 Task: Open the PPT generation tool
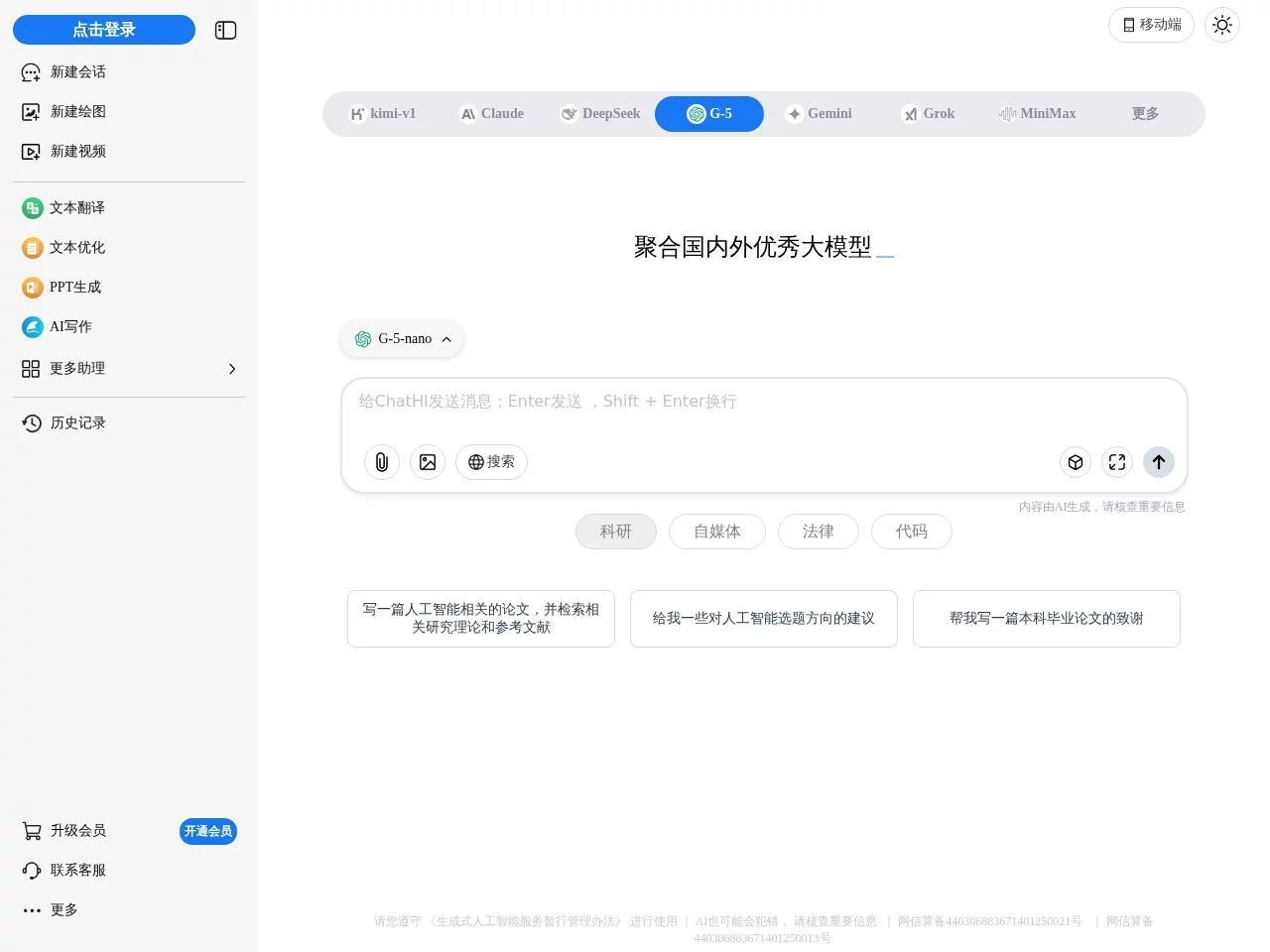click(x=74, y=288)
